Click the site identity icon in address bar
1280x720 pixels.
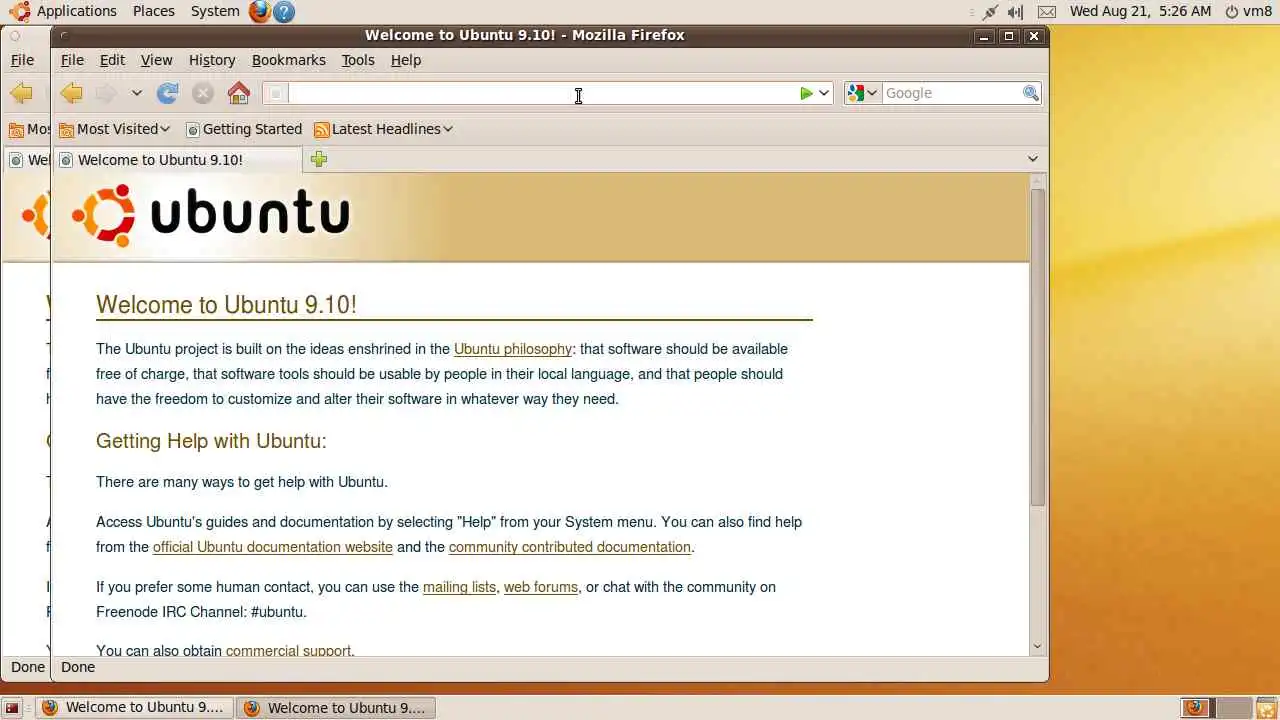coord(277,93)
